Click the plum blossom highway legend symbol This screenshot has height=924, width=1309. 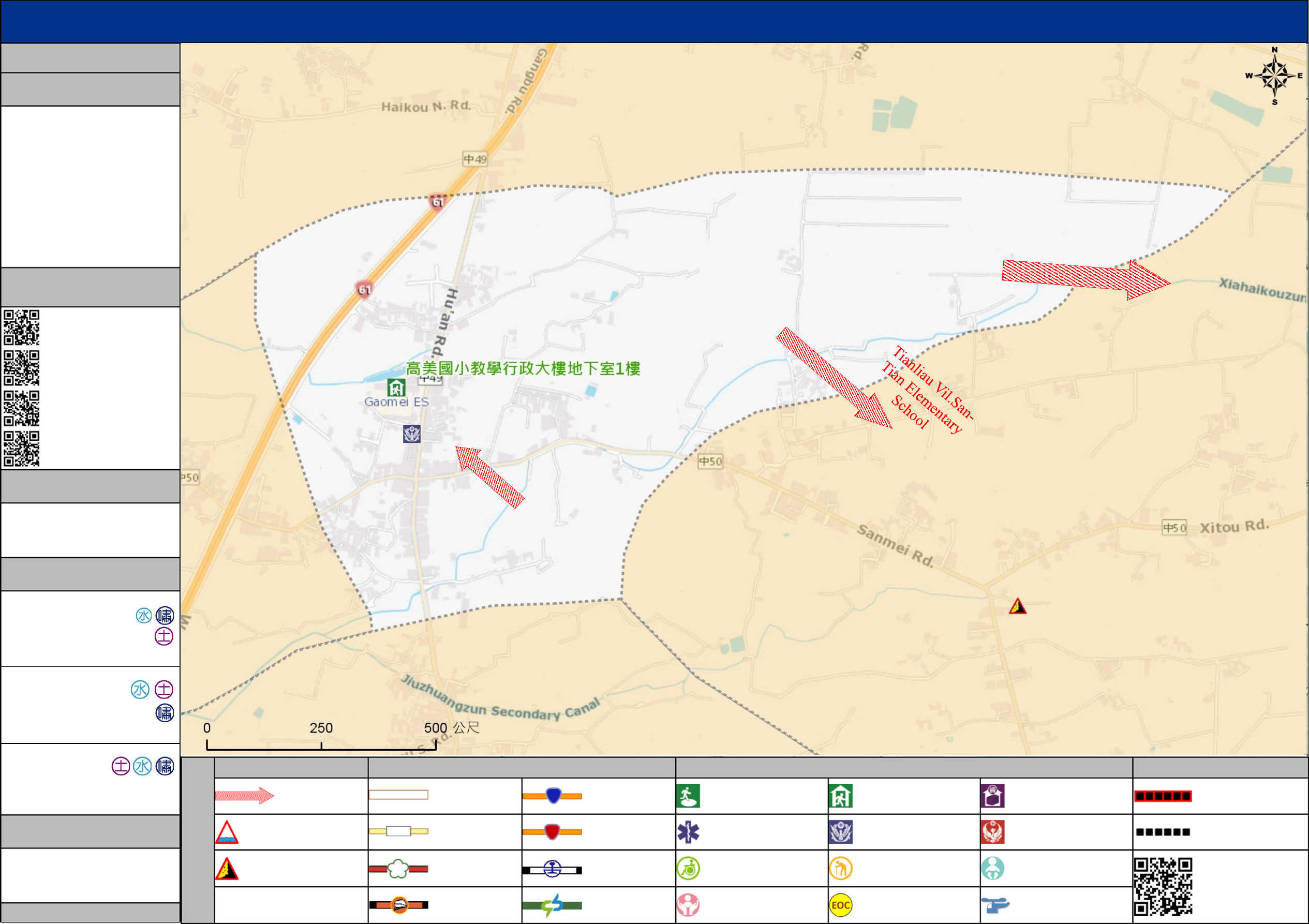tap(398, 869)
